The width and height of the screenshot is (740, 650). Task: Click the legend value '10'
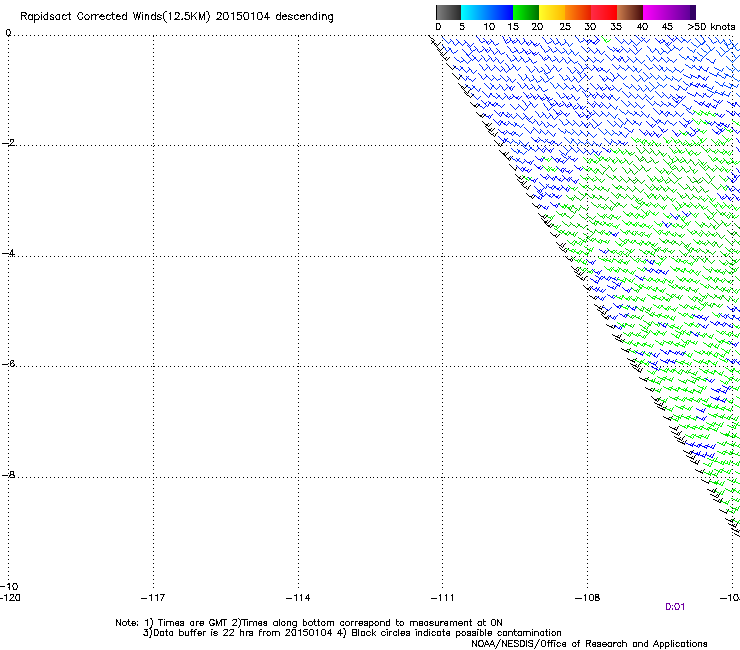click(x=489, y=27)
